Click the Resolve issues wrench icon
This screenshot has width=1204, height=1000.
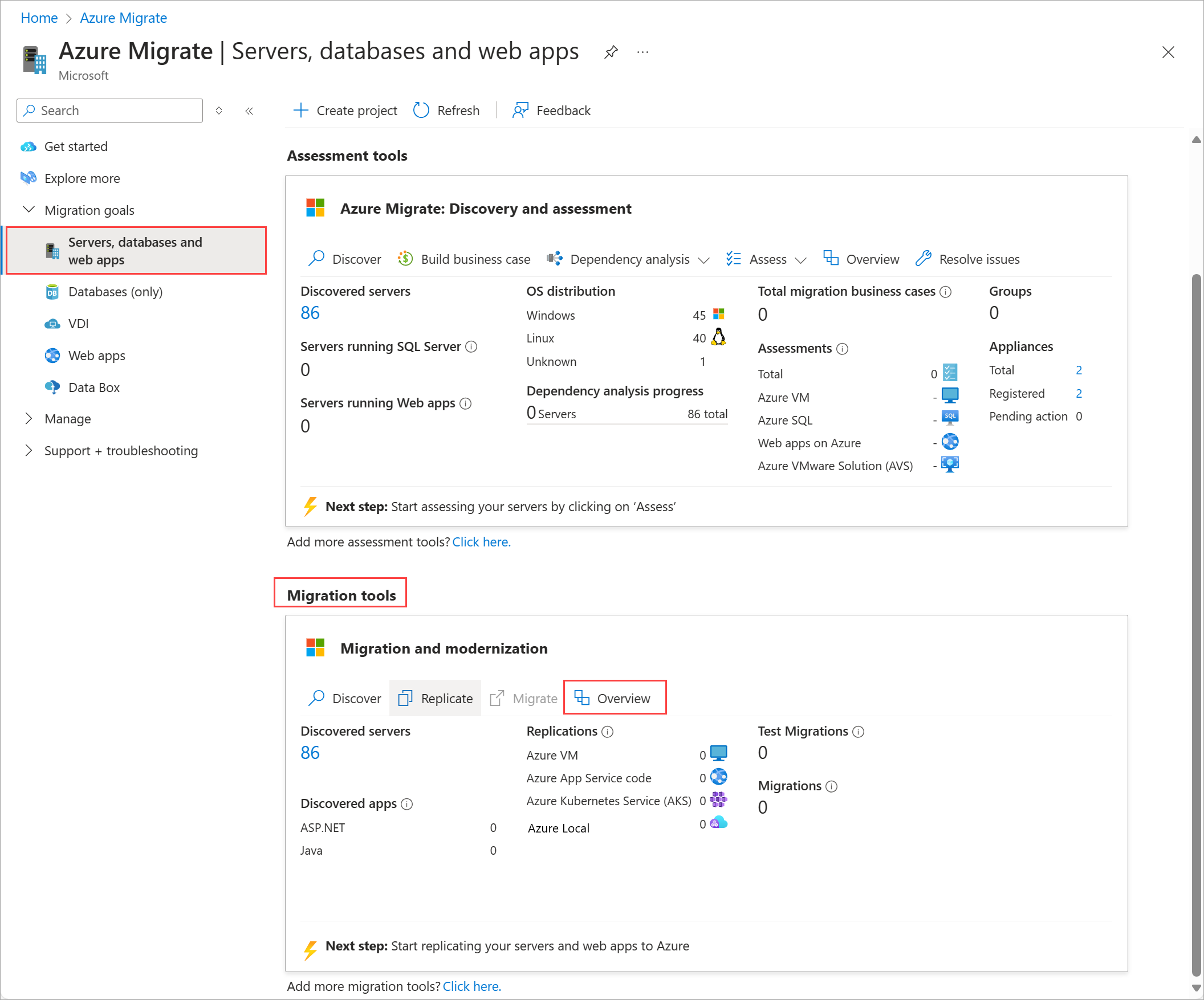[923, 259]
